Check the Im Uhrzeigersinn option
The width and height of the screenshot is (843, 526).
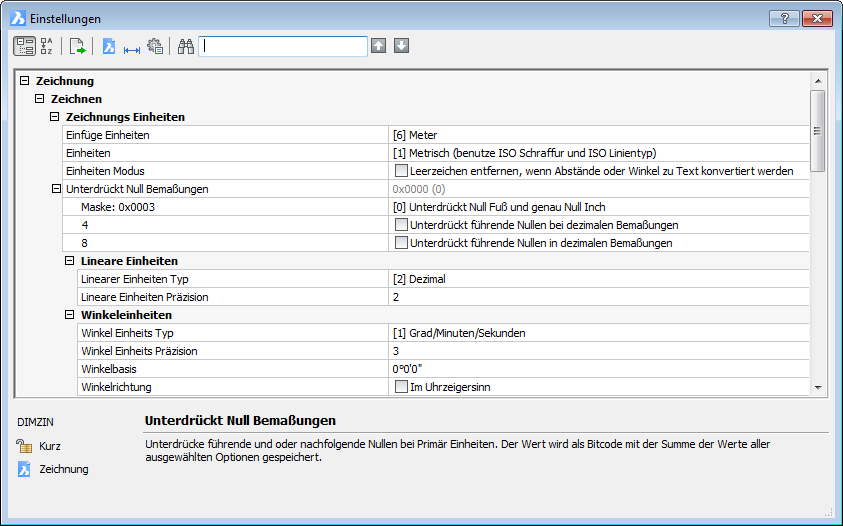pyautogui.click(x=401, y=387)
